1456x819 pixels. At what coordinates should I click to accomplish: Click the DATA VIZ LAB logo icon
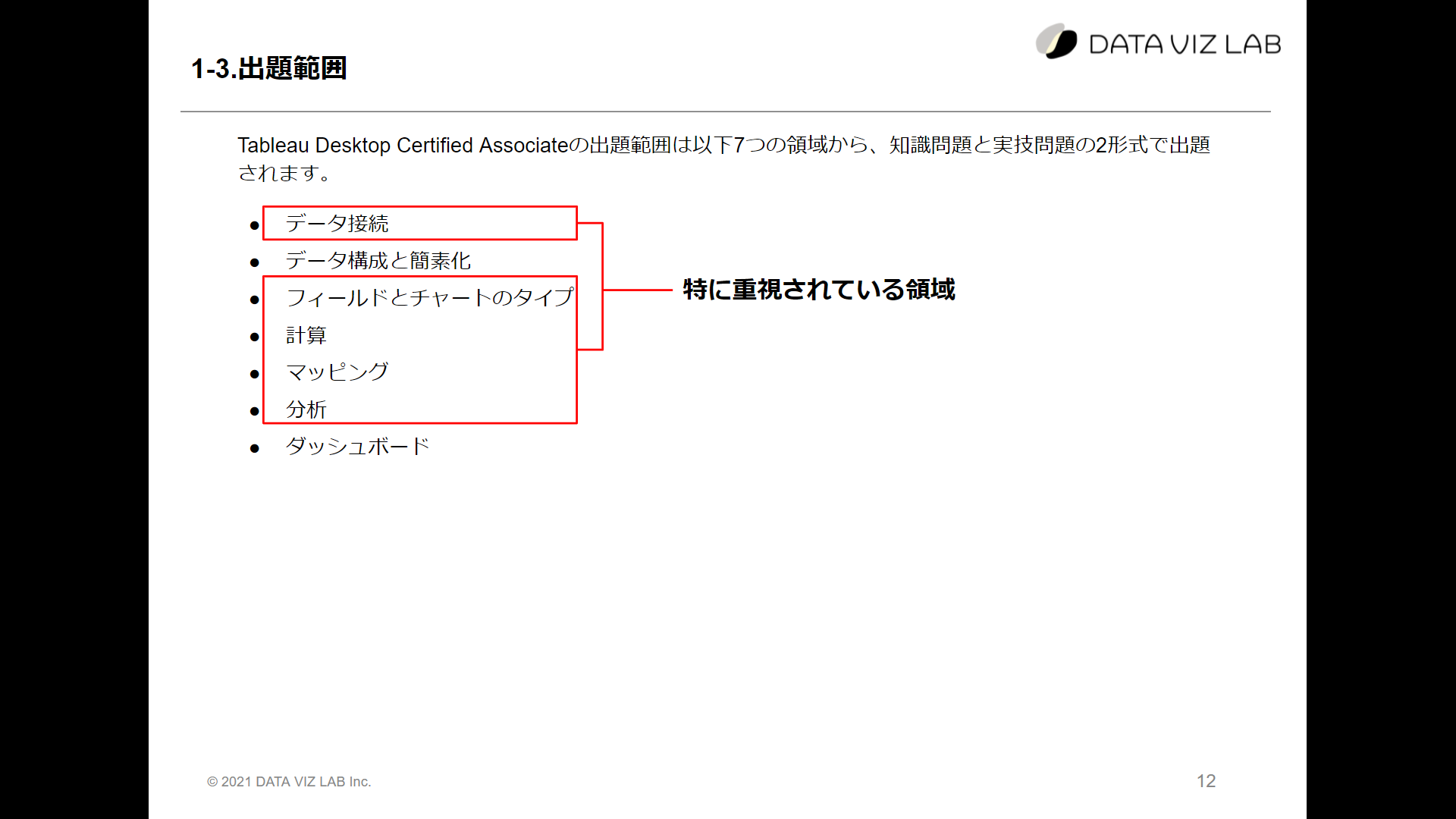click(x=1056, y=42)
